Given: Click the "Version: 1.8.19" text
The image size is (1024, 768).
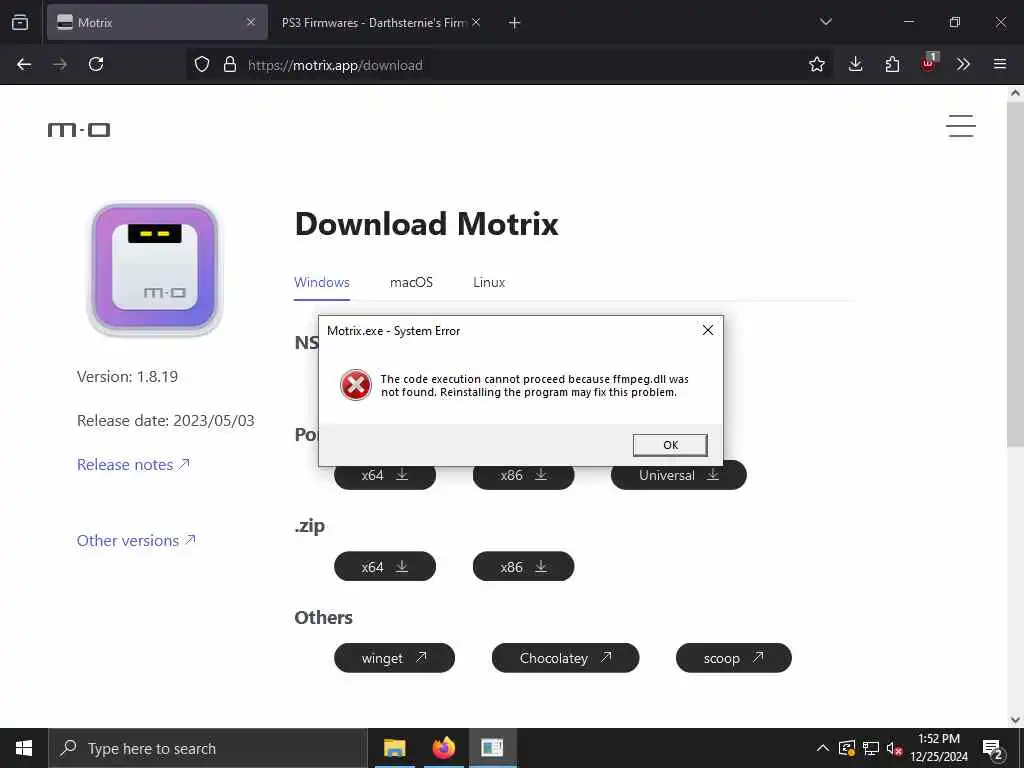Looking at the screenshot, I should pyautogui.click(x=127, y=377).
